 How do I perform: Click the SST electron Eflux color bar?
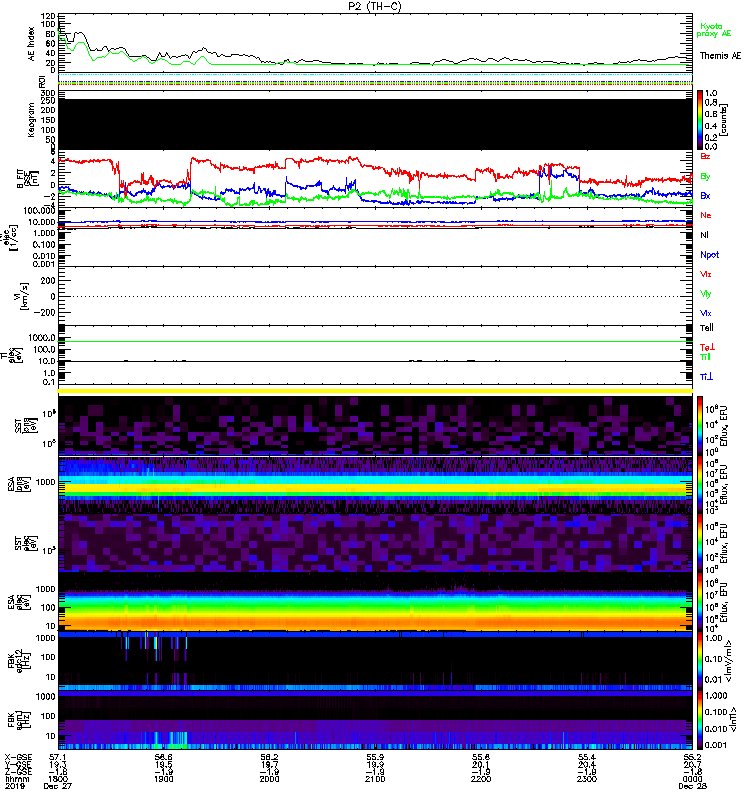tap(699, 543)
